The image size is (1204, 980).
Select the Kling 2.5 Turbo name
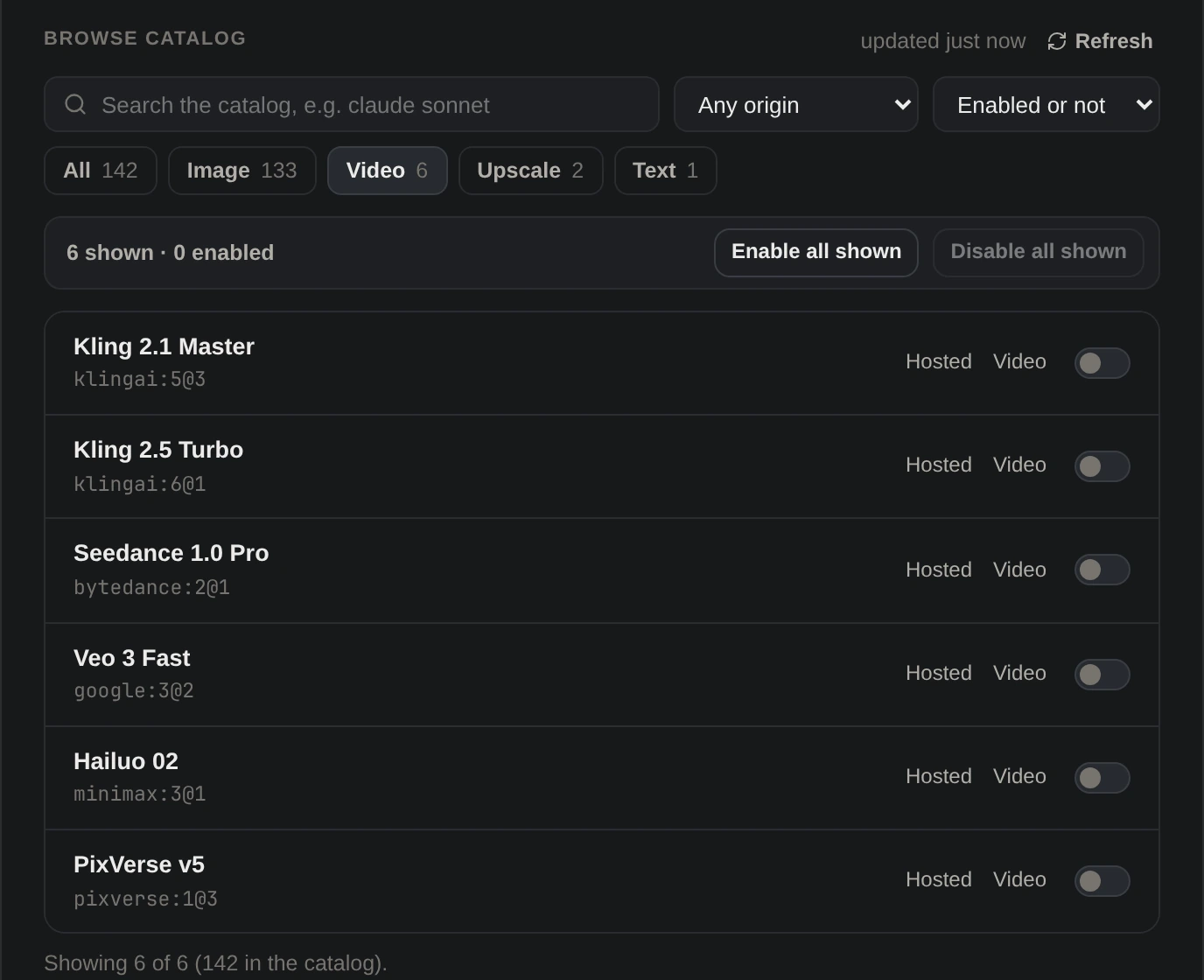(158, 450)
